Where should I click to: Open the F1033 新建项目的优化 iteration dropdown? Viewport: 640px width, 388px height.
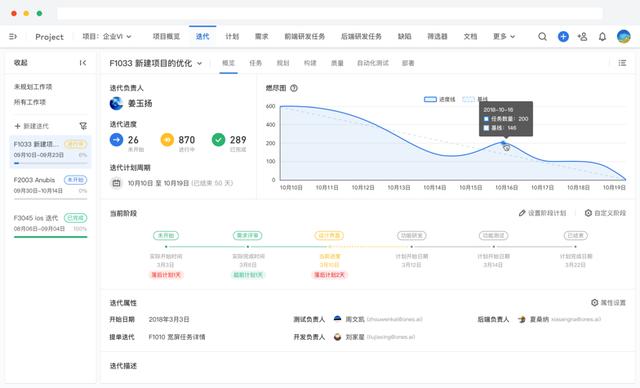pyautogui.click(x=156, y=63)
